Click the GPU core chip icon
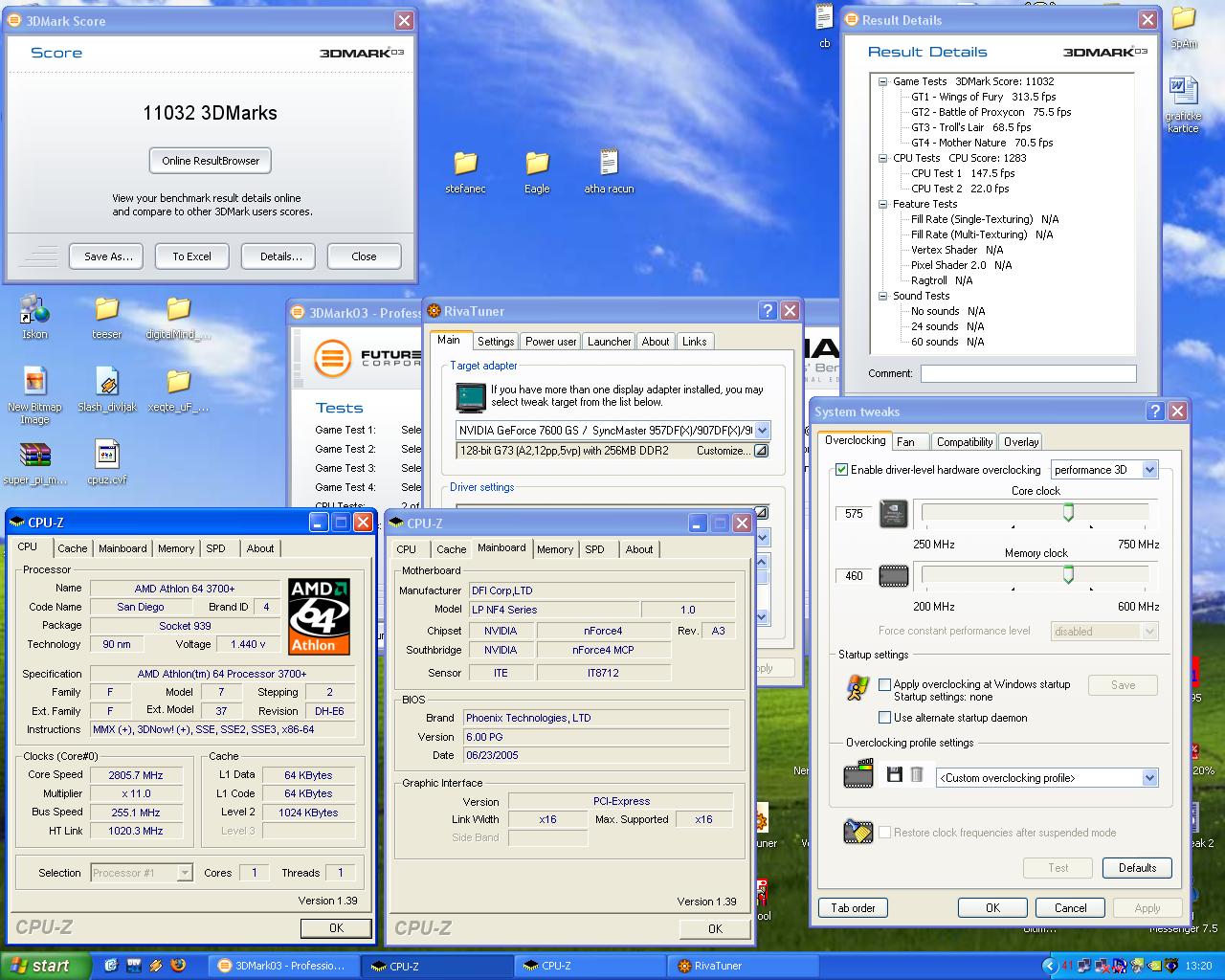1225x980 pixels. coord(893,514)
